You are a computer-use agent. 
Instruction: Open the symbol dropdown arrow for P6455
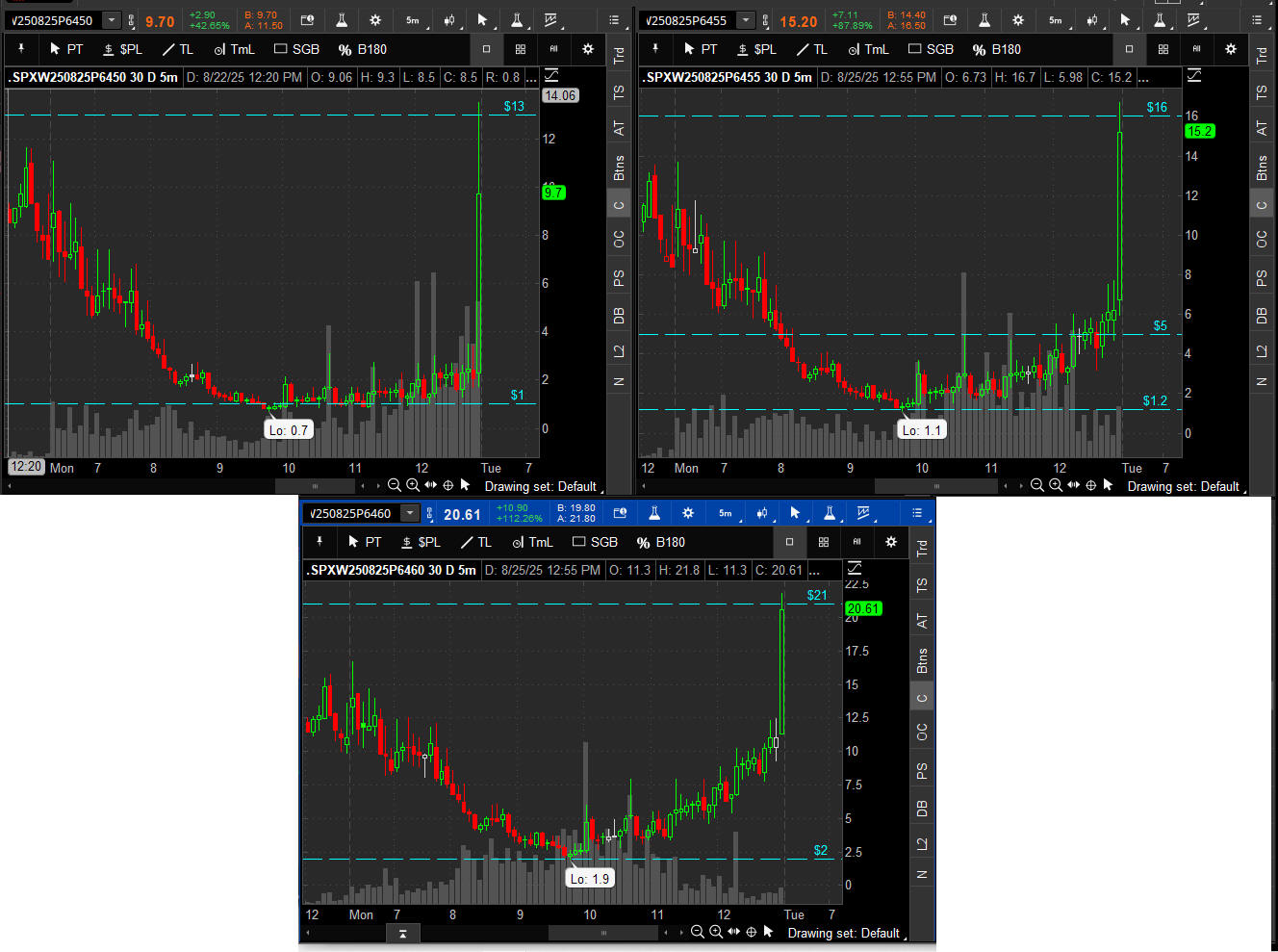[746, 20]
